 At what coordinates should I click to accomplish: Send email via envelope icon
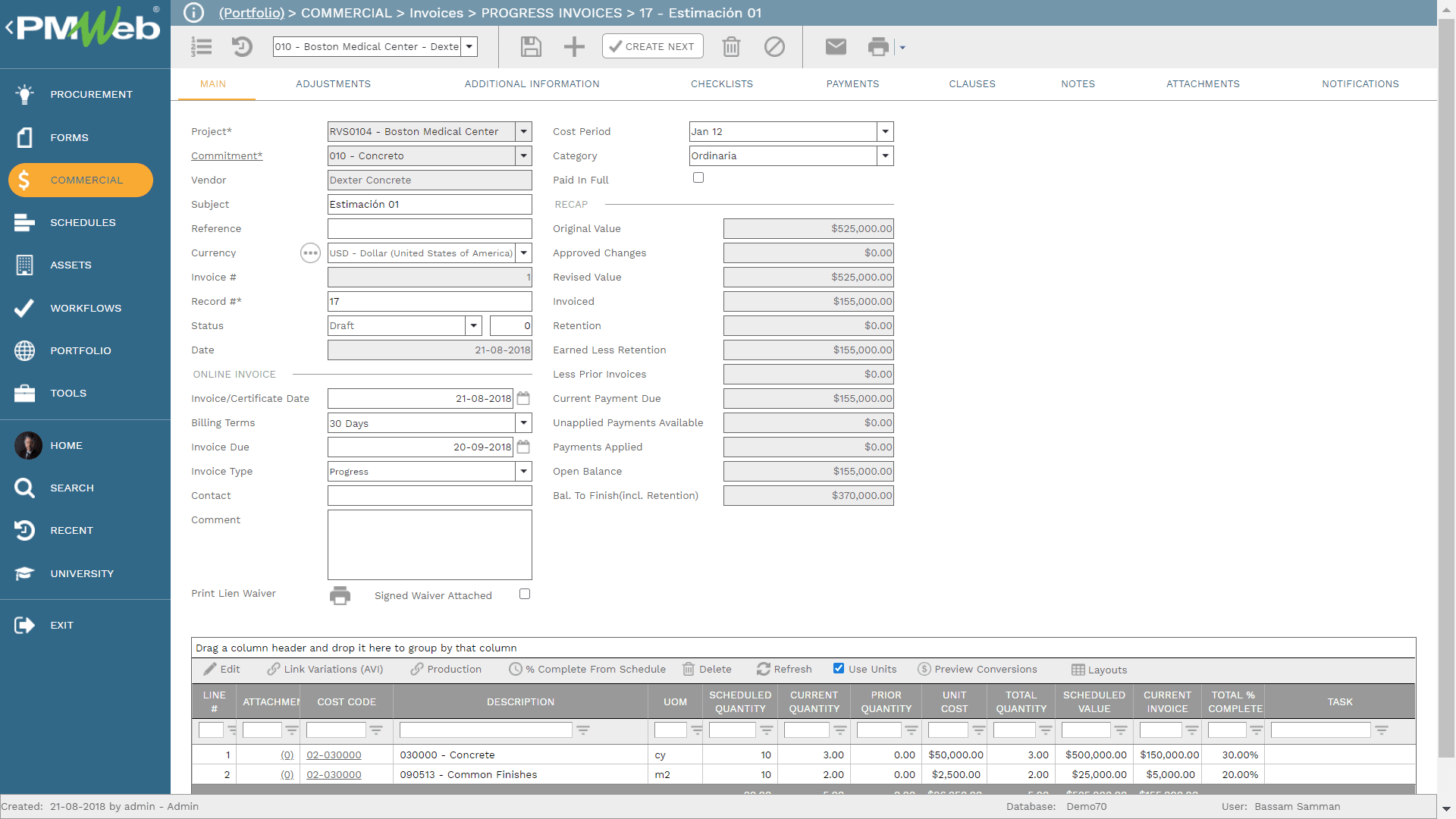836,47
